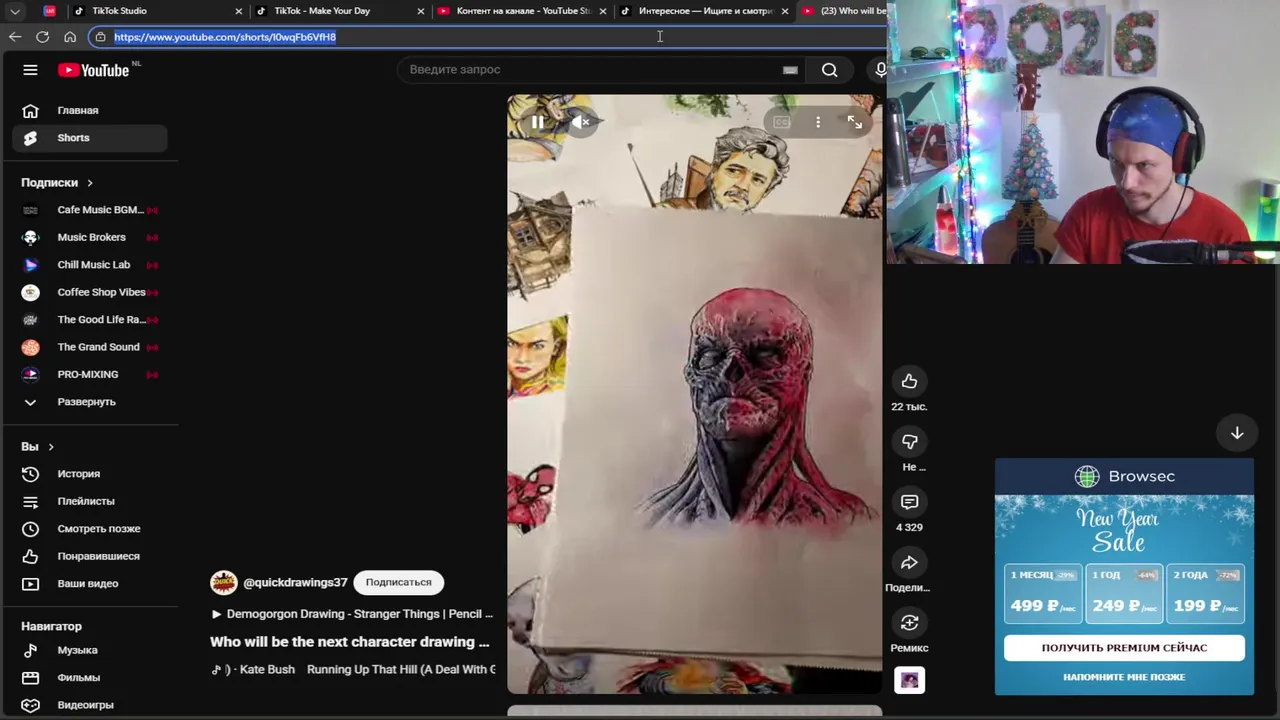Pause the Shorts video
The image size is (1280, 720).
(538, 122)
